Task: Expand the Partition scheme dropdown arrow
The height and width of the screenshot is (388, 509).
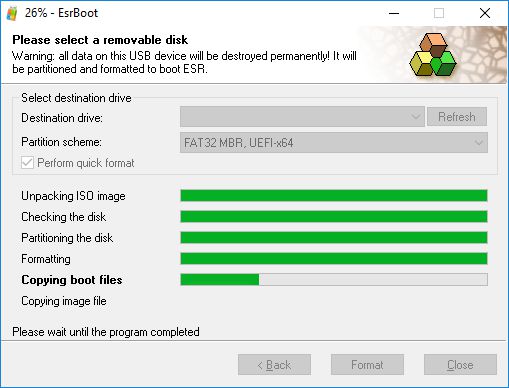Action: pos(479,143)
